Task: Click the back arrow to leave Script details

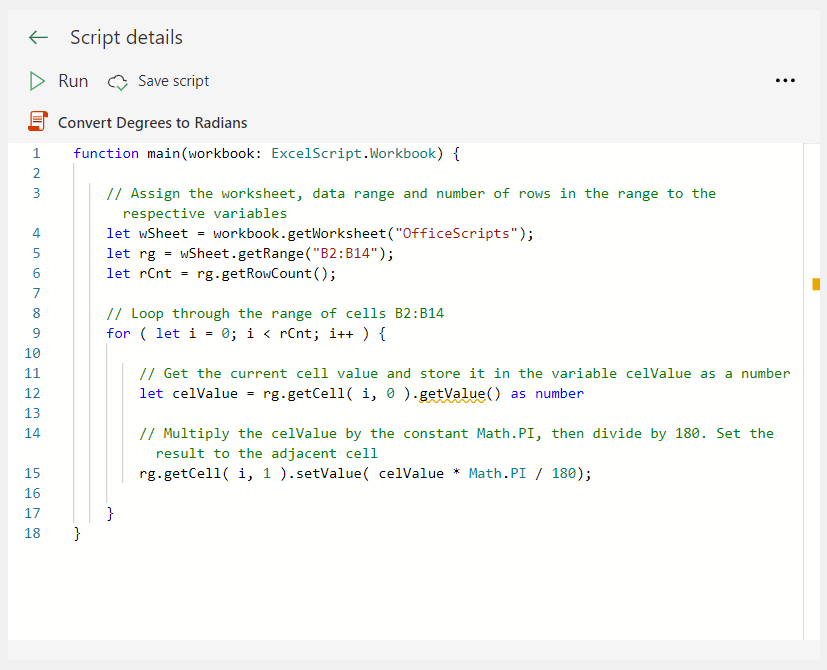Action: coord(37,37)
